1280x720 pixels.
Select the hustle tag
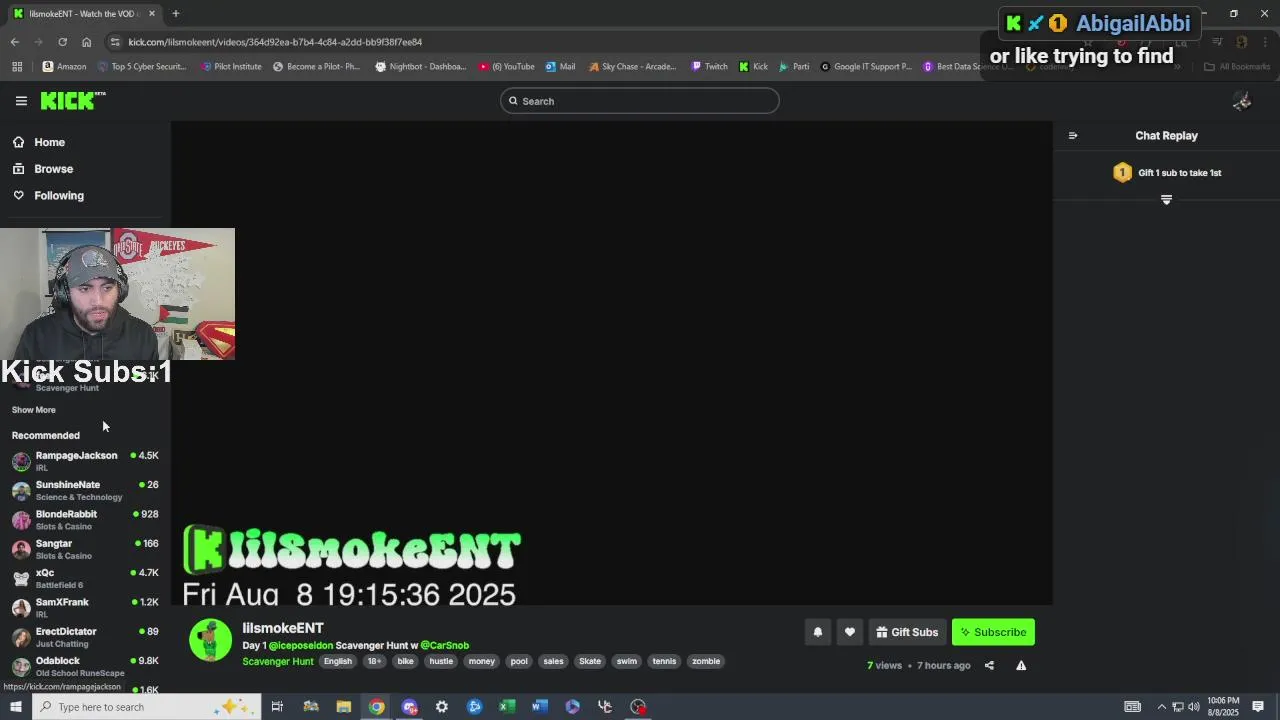[x=441, y=661]
